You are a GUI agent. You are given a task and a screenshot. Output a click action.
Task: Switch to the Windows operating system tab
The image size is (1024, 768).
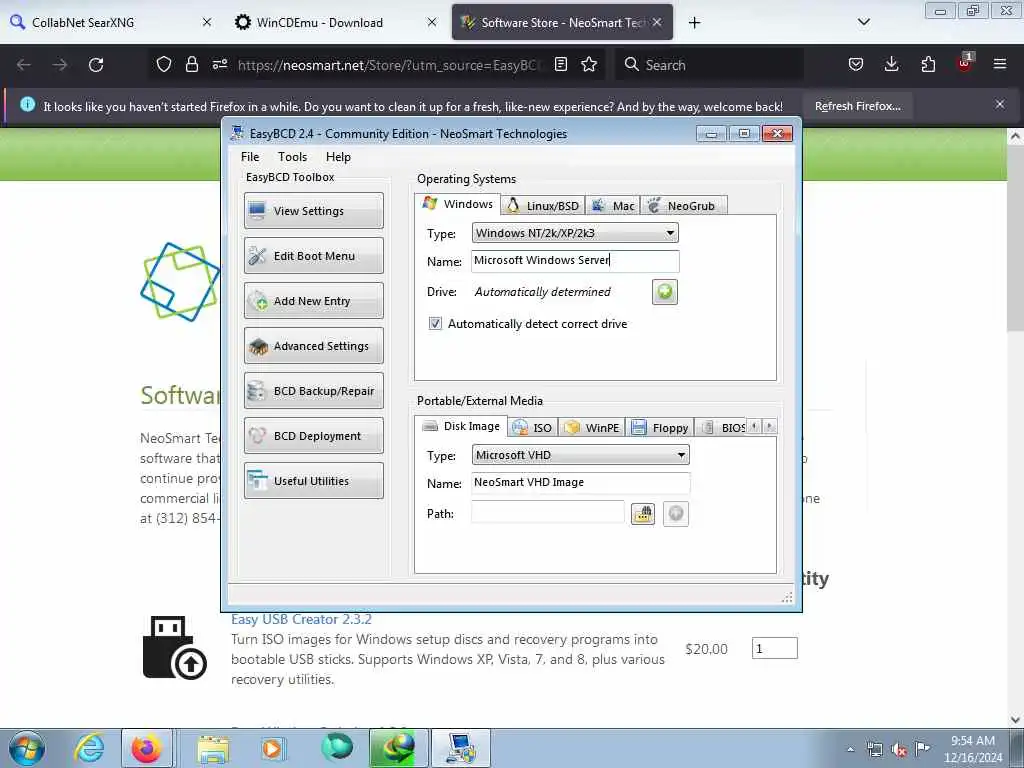click(x=458, y=204)
